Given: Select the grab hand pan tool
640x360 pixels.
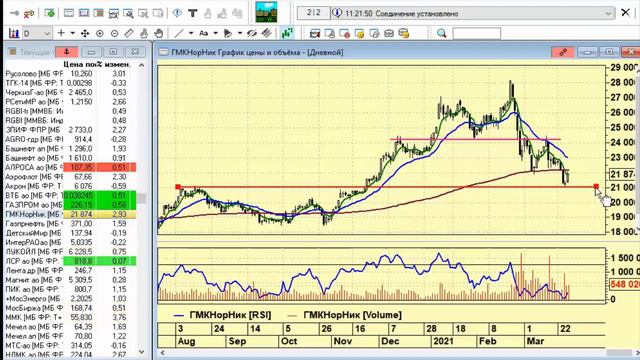Looking at the screenshot, I should point(158,33).
